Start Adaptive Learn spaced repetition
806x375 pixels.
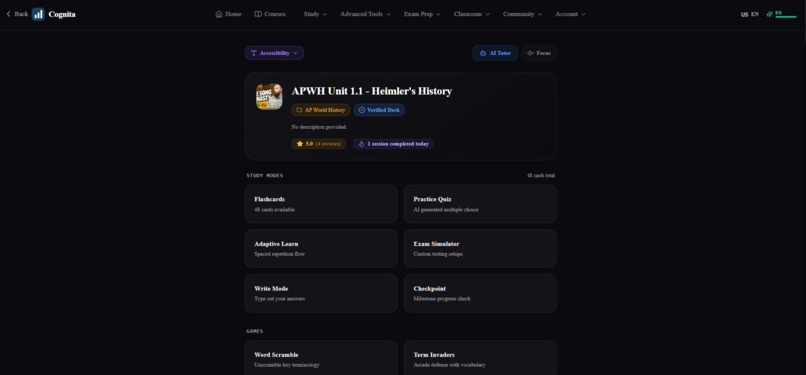(321, 249)
